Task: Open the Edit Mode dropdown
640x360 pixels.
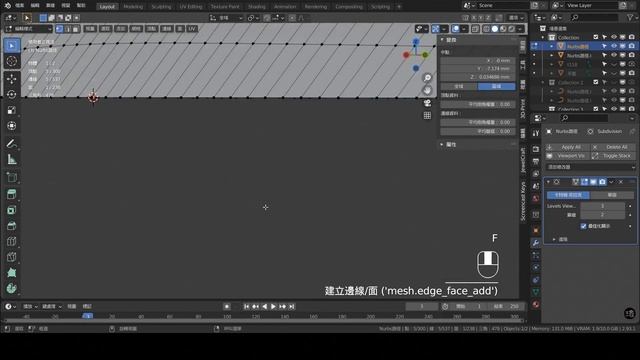Action: (x=29, y=29)
